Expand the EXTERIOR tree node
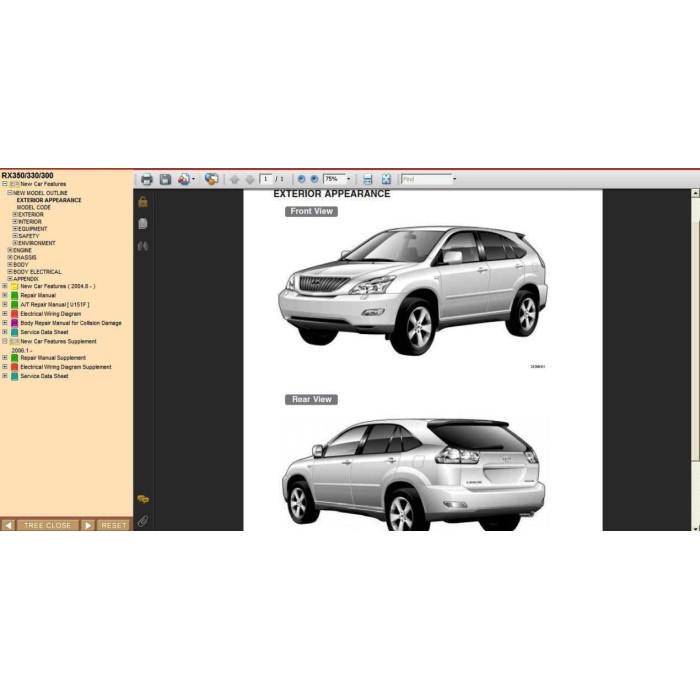This screenshot has height=700, width=700. (x=15, y=214)
